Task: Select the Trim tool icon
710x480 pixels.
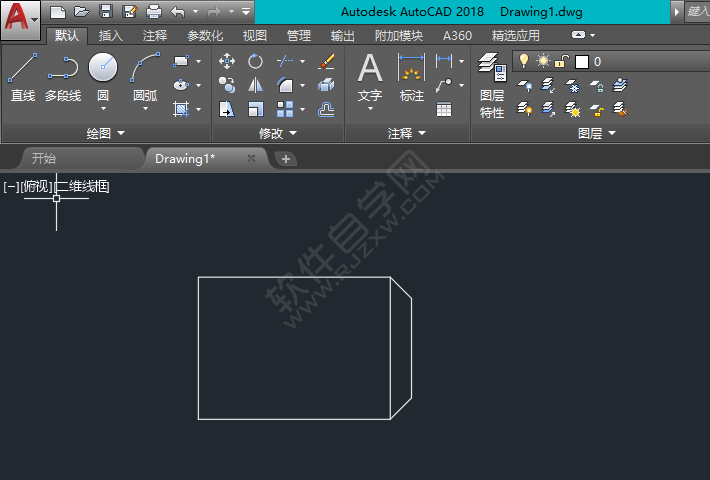Action: (x=285, y=61)
